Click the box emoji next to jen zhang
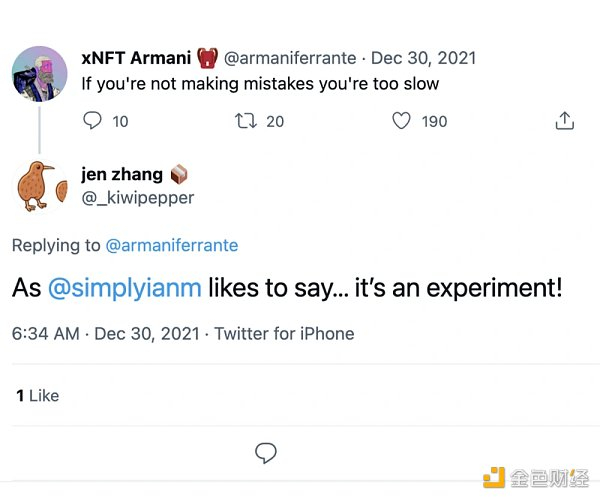Screen dimensions: 600x499 click(x=180, y=174)
